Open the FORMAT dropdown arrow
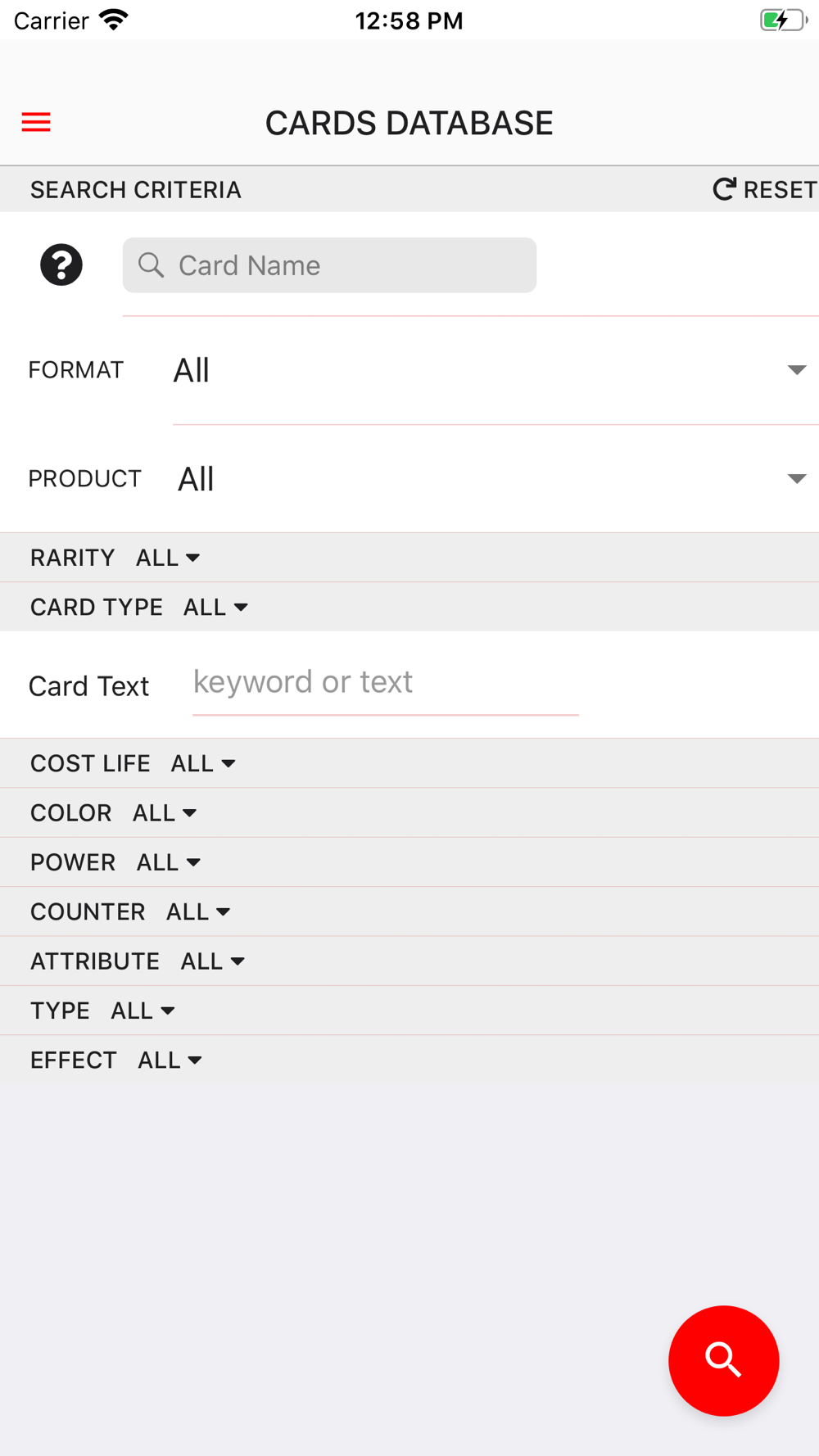 click(796, 370)
